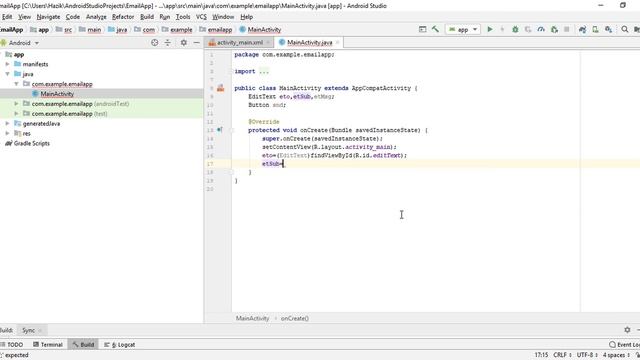
Task: Toggle the Build tool window button
Action: (83, 344)
